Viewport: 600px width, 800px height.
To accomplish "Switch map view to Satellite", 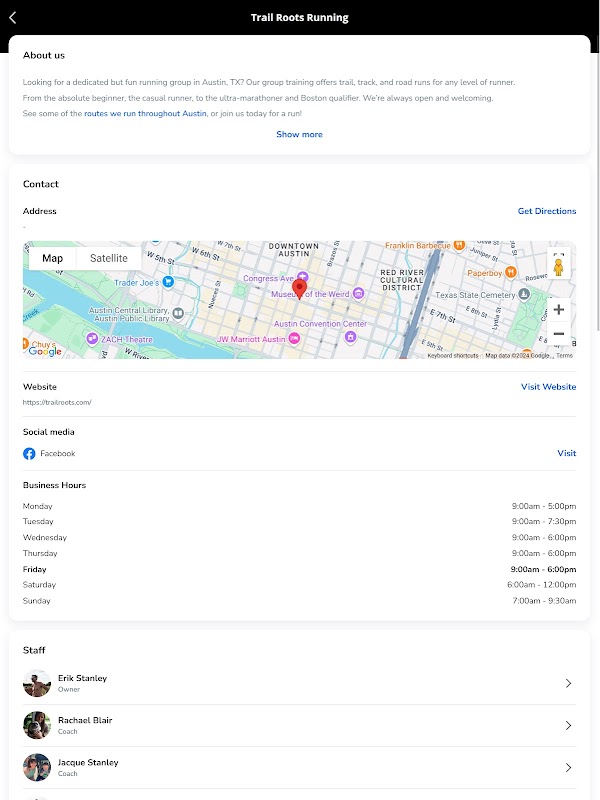I will (x=108, y=258).
